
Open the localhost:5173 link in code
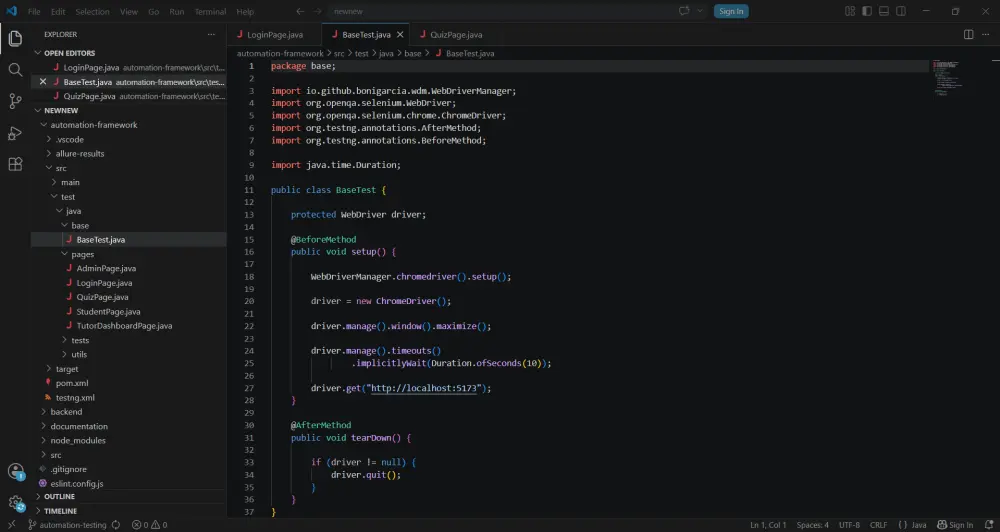(x=424, y=388)
